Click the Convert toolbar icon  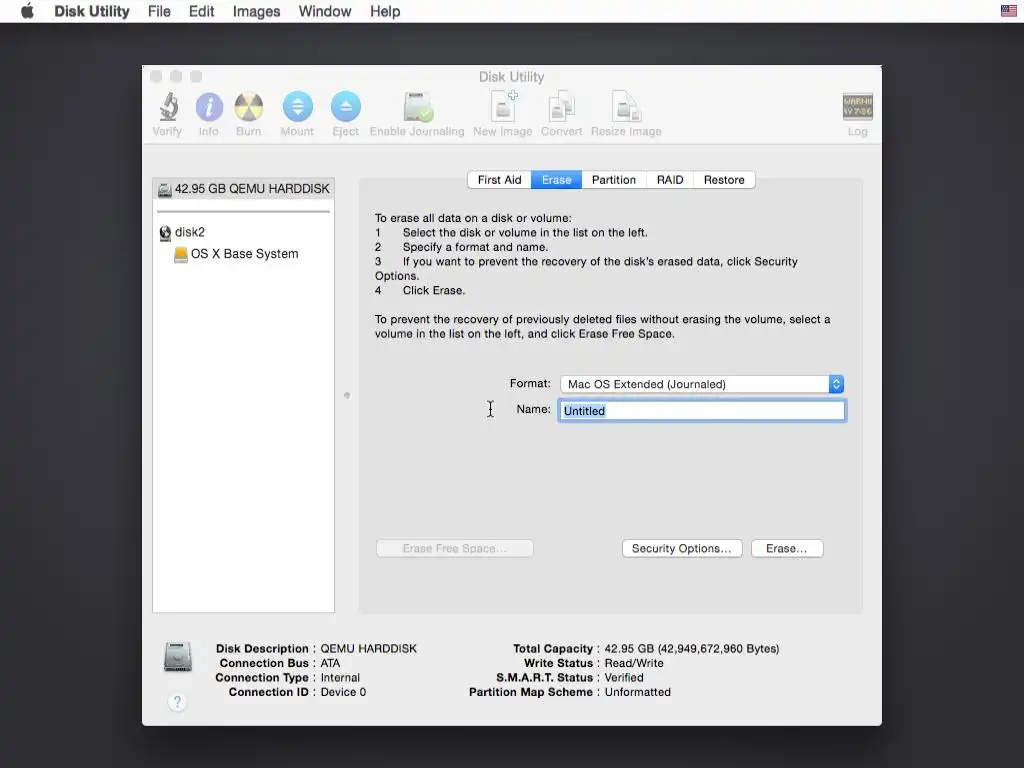[x=562, y=107]
